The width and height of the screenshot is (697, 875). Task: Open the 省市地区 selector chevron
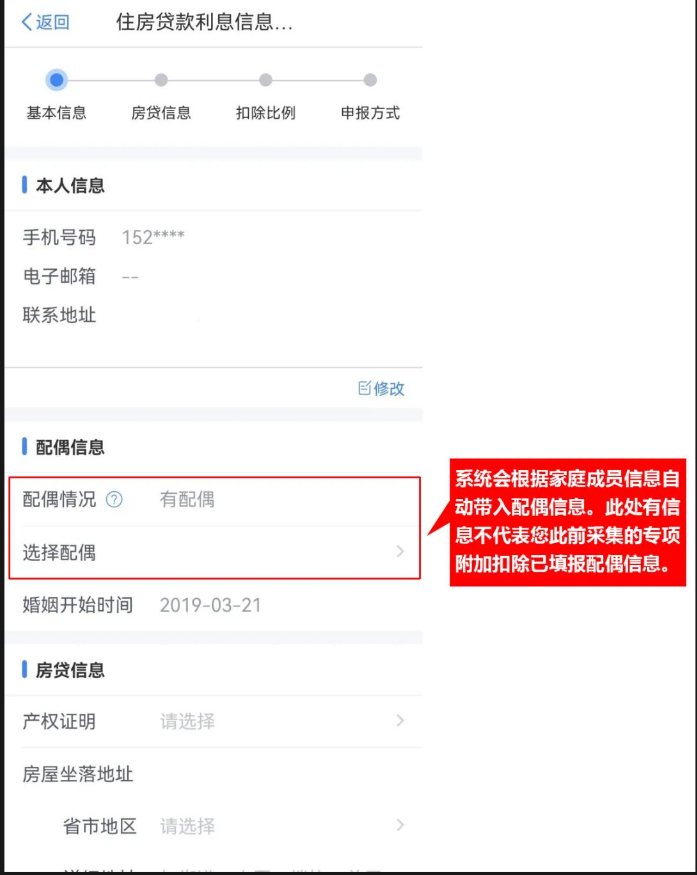(400, 825)
